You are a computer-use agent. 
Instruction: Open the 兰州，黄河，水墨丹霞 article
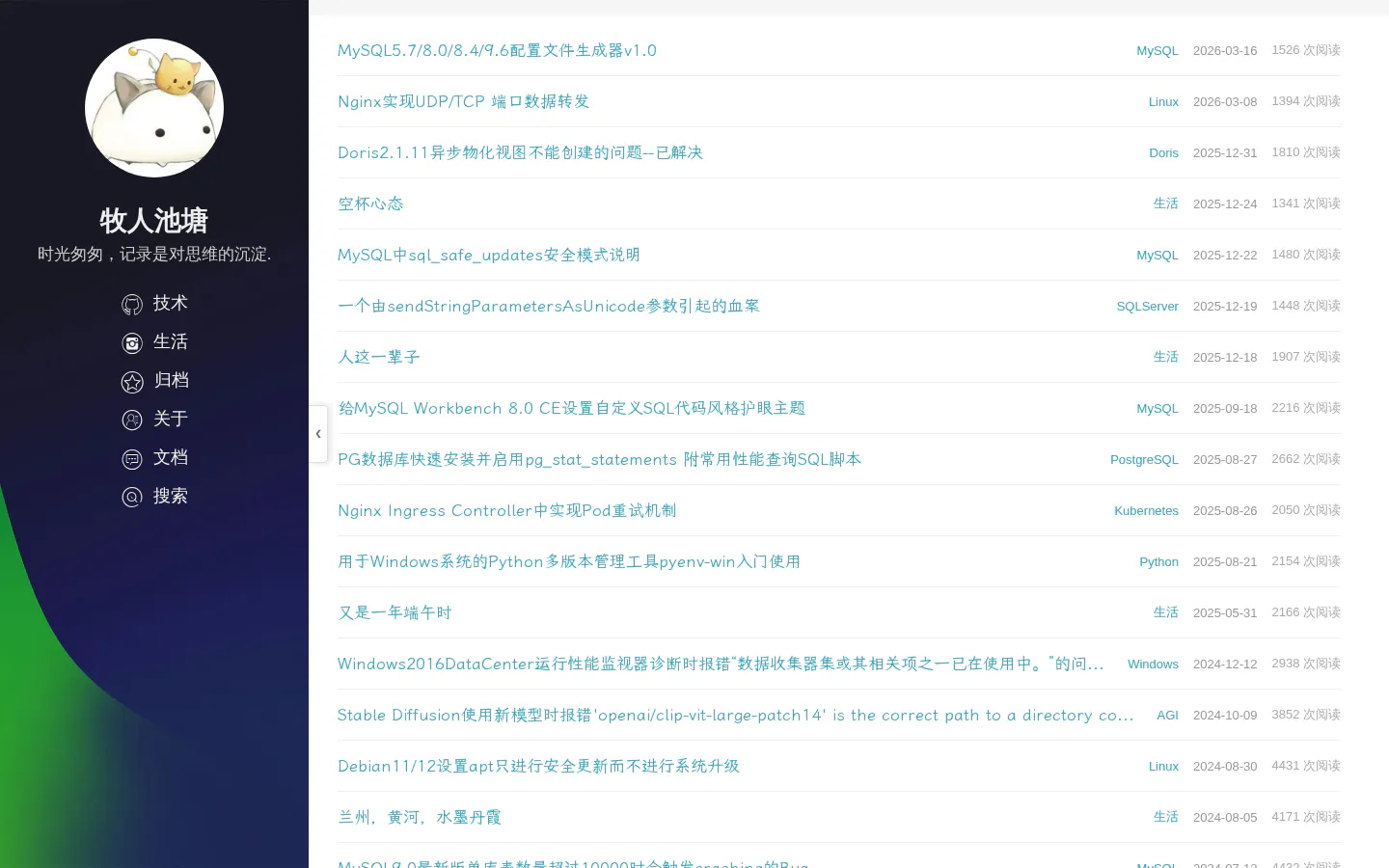click(420, 817)
